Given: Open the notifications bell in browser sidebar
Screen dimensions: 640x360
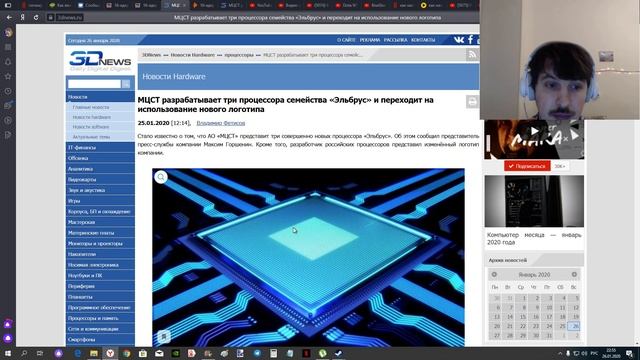Looking at the screenshot, I should 8,62.
